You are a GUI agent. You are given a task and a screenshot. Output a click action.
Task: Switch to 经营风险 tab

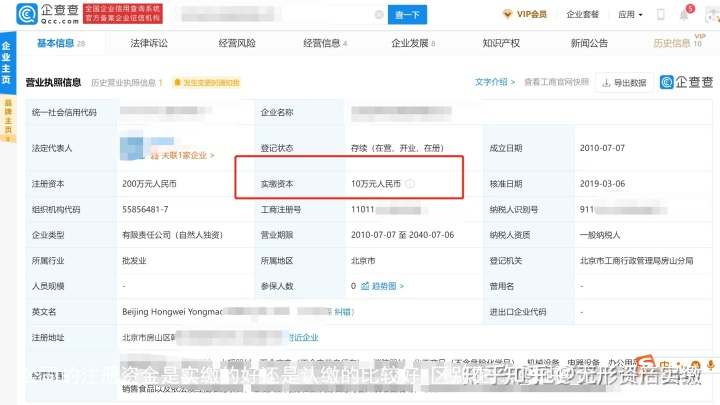click(x=237, y=43)
